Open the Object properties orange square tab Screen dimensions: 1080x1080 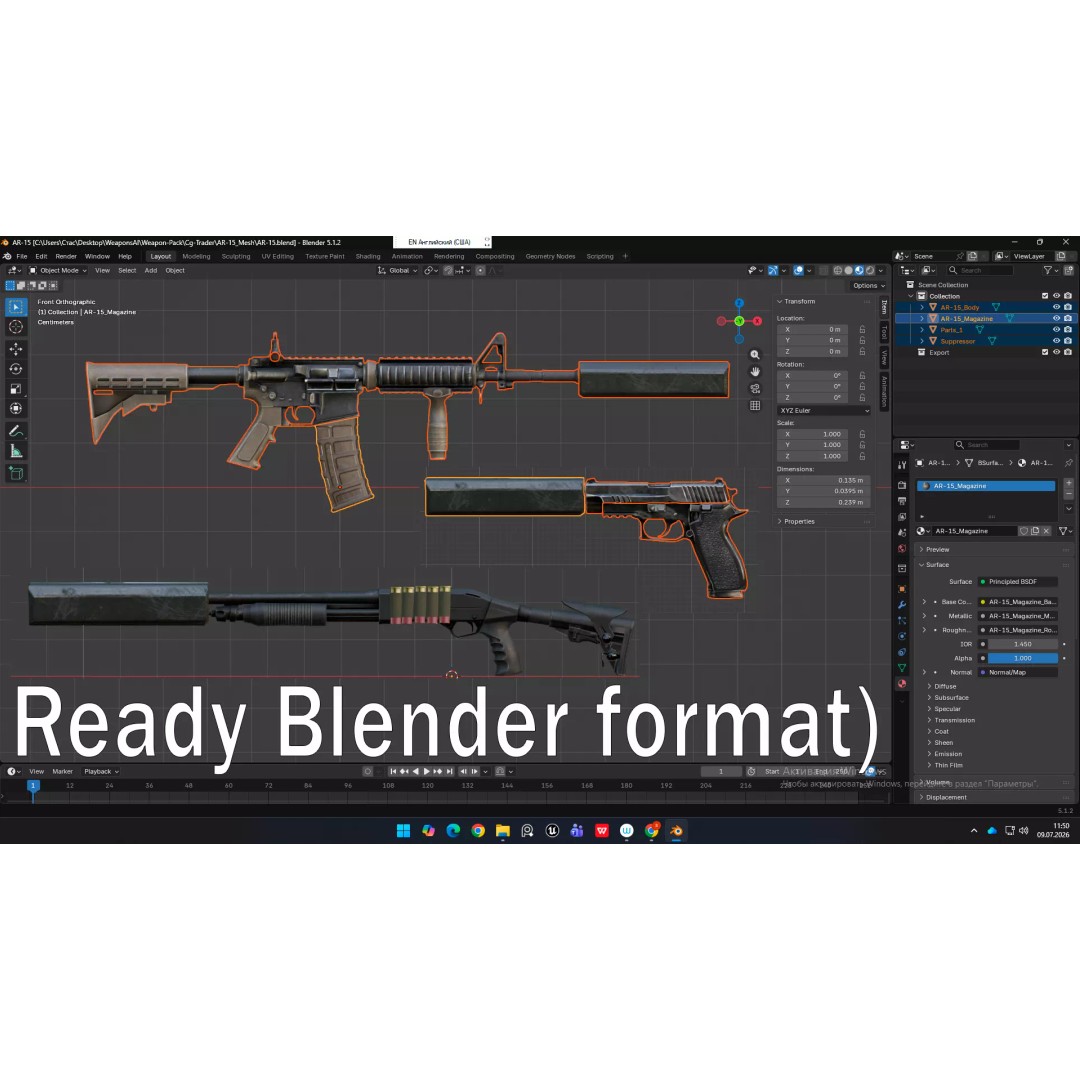tap(902, 589)
